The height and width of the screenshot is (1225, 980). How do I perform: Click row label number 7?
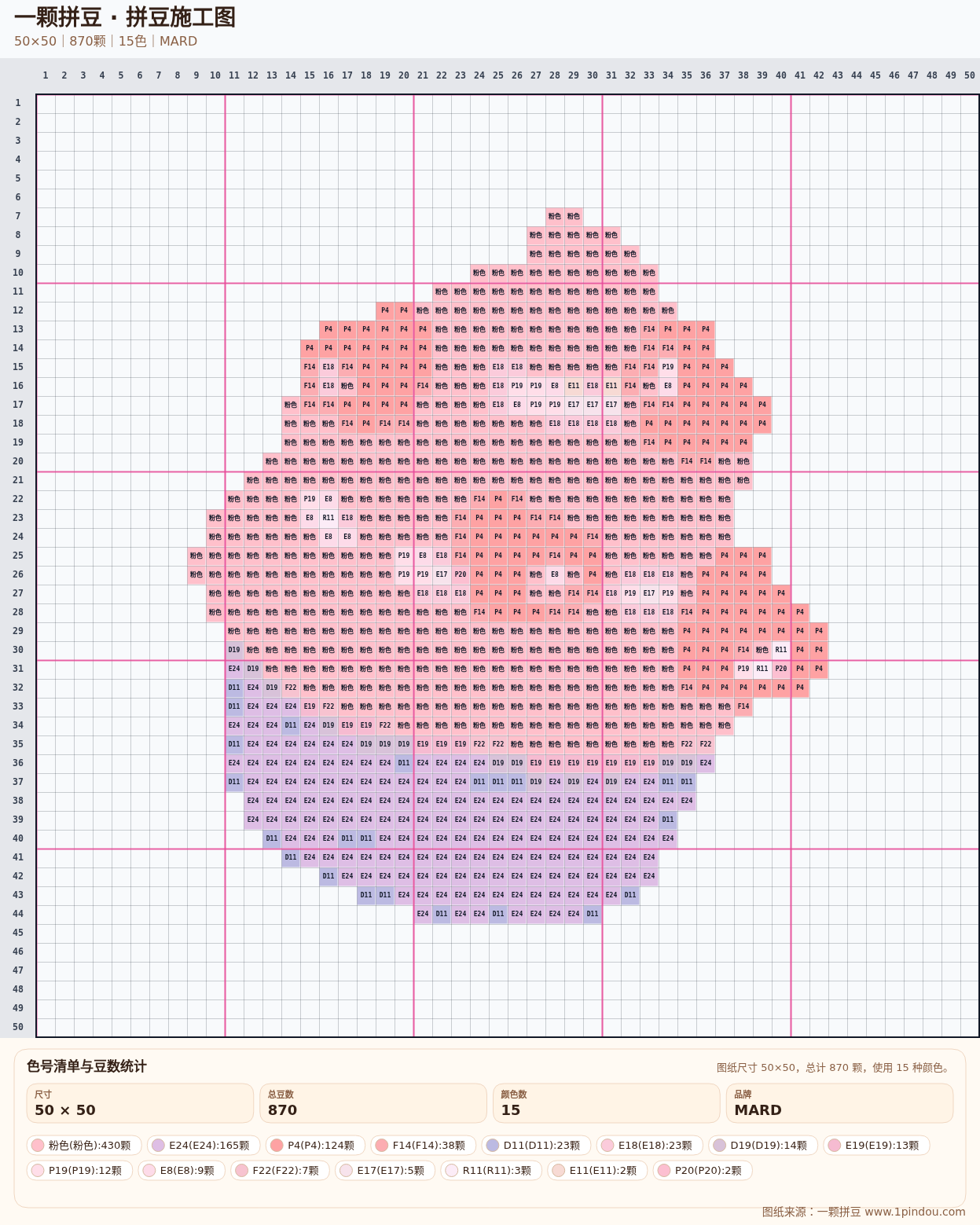click(x=18, y=216)
